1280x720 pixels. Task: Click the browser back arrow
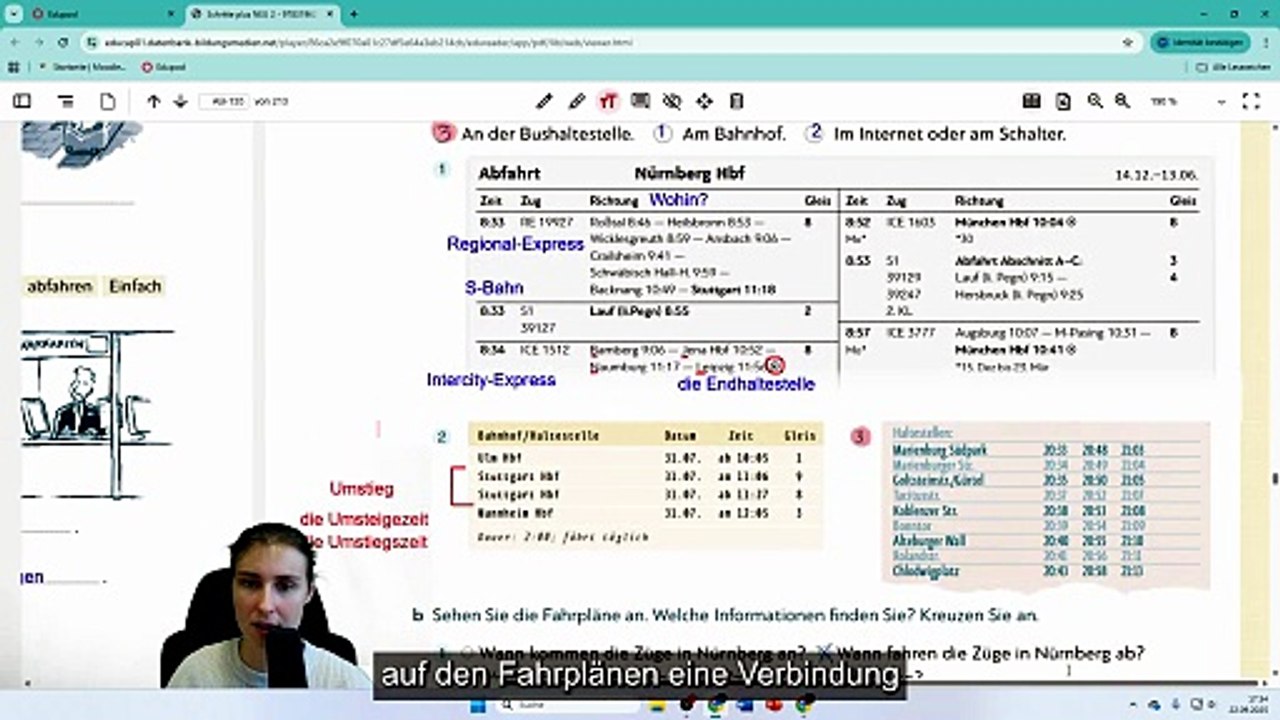point(14,43)
